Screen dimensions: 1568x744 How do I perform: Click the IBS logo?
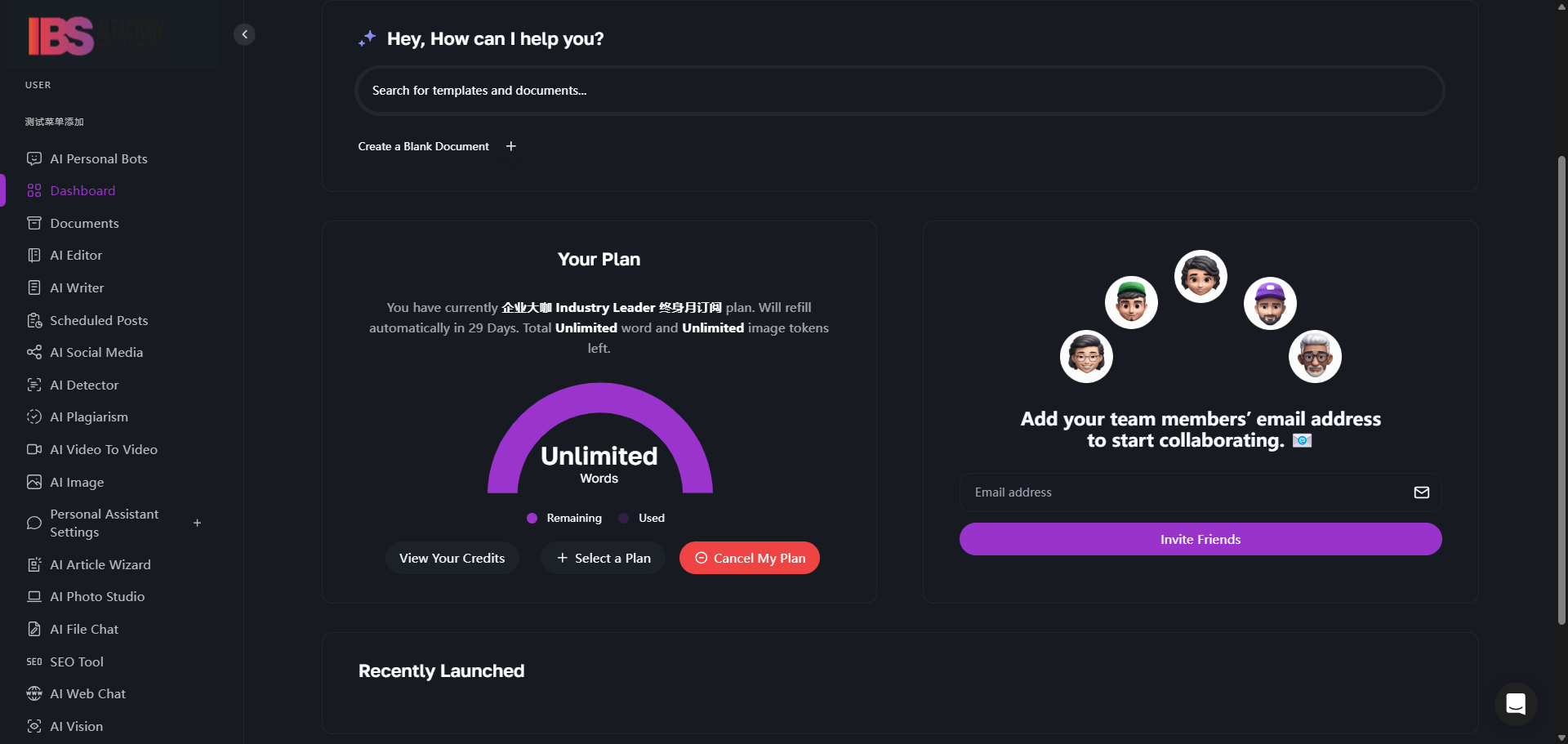coord(61,36)
